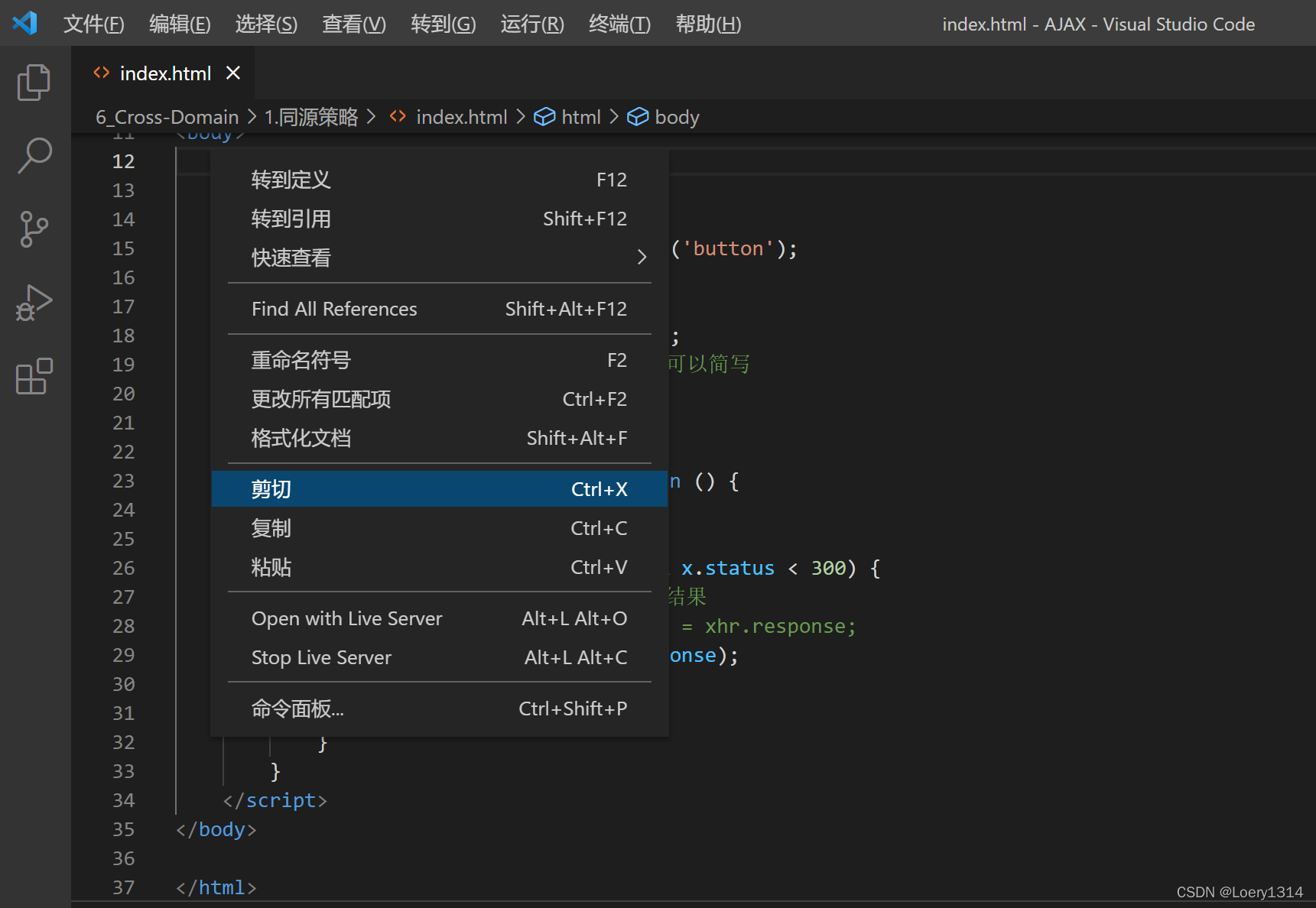Close the index.html editor tab
The height and width of the screenshot is (908, 1316).
click(233, 73)
